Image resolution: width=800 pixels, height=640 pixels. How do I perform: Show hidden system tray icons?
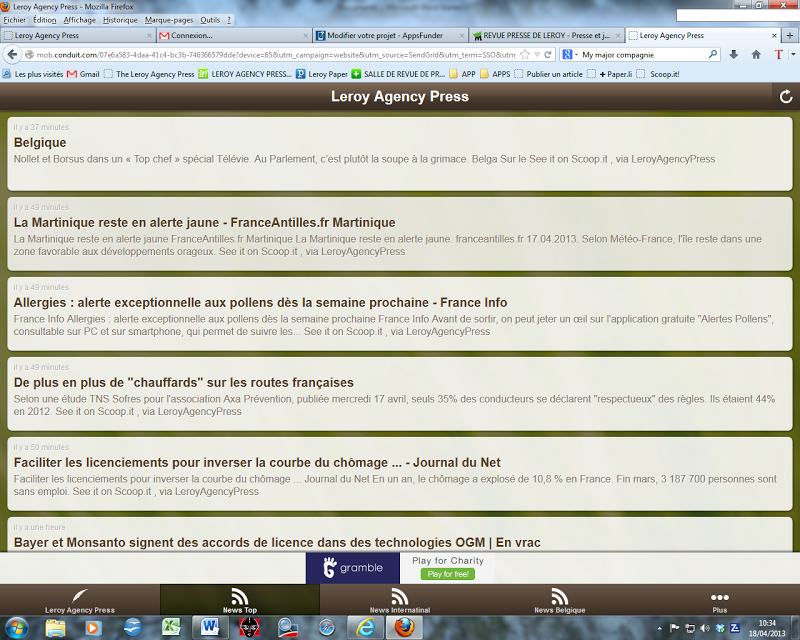click(x=660, y=628)
